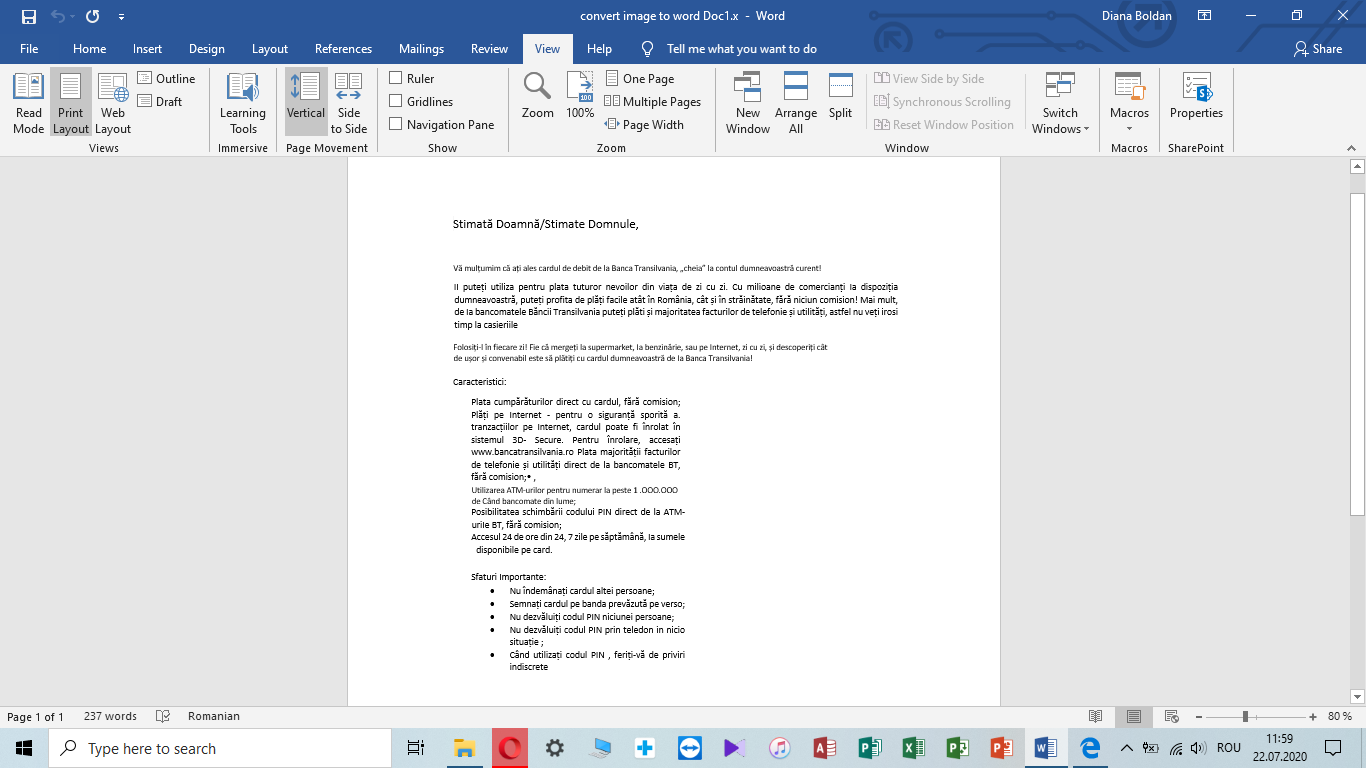
Task: Collapse the ribbon with the chevron
Action: pos(1354,148)
